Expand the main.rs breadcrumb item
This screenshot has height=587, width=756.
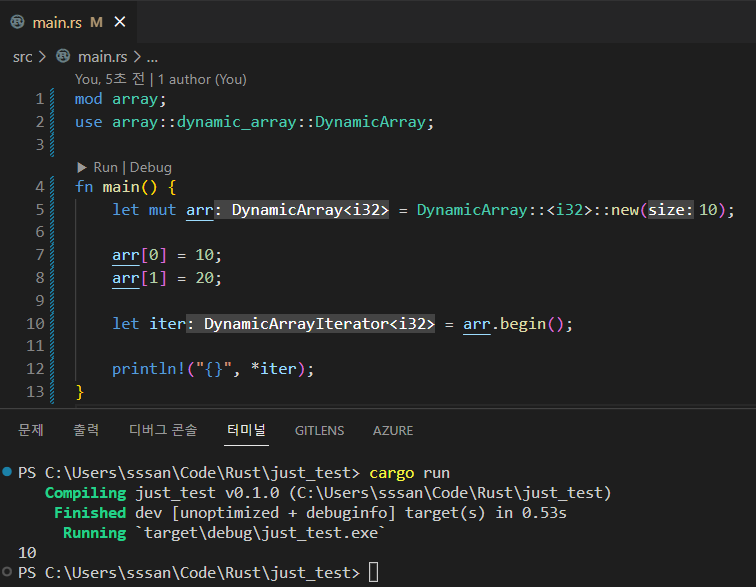pyautogui.click(x=103, y=57)
